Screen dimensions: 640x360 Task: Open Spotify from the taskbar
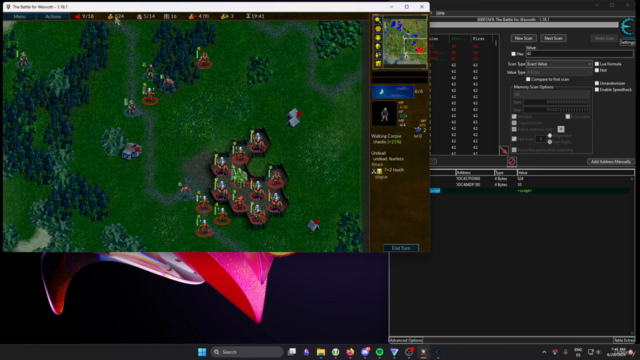pos(380,352)
